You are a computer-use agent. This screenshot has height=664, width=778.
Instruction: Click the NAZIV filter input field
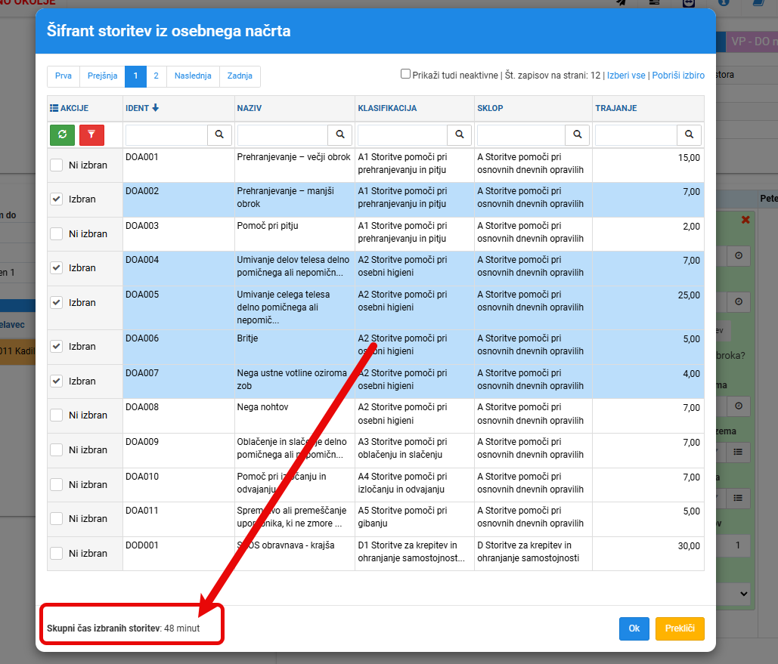click(x=282, y=134)
